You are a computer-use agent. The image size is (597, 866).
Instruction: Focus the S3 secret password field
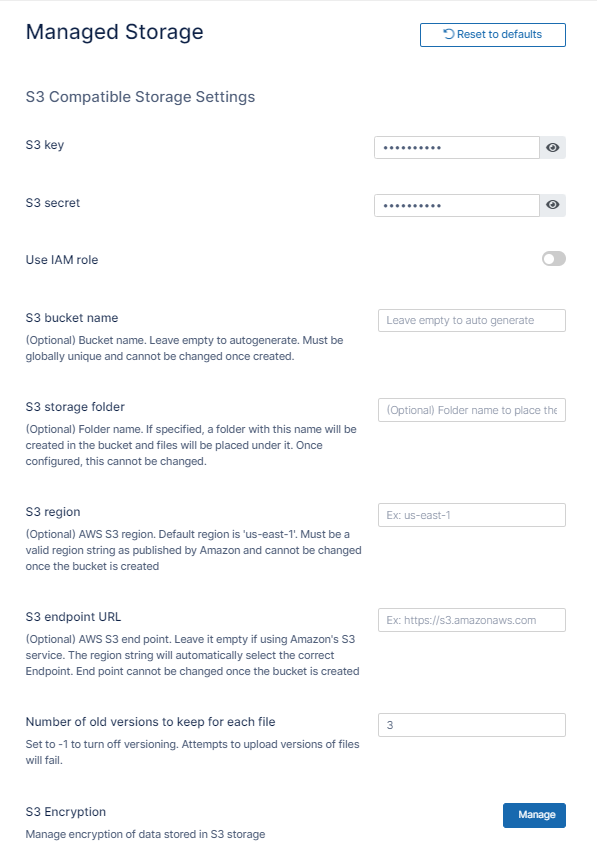click(x=457, y=205)
